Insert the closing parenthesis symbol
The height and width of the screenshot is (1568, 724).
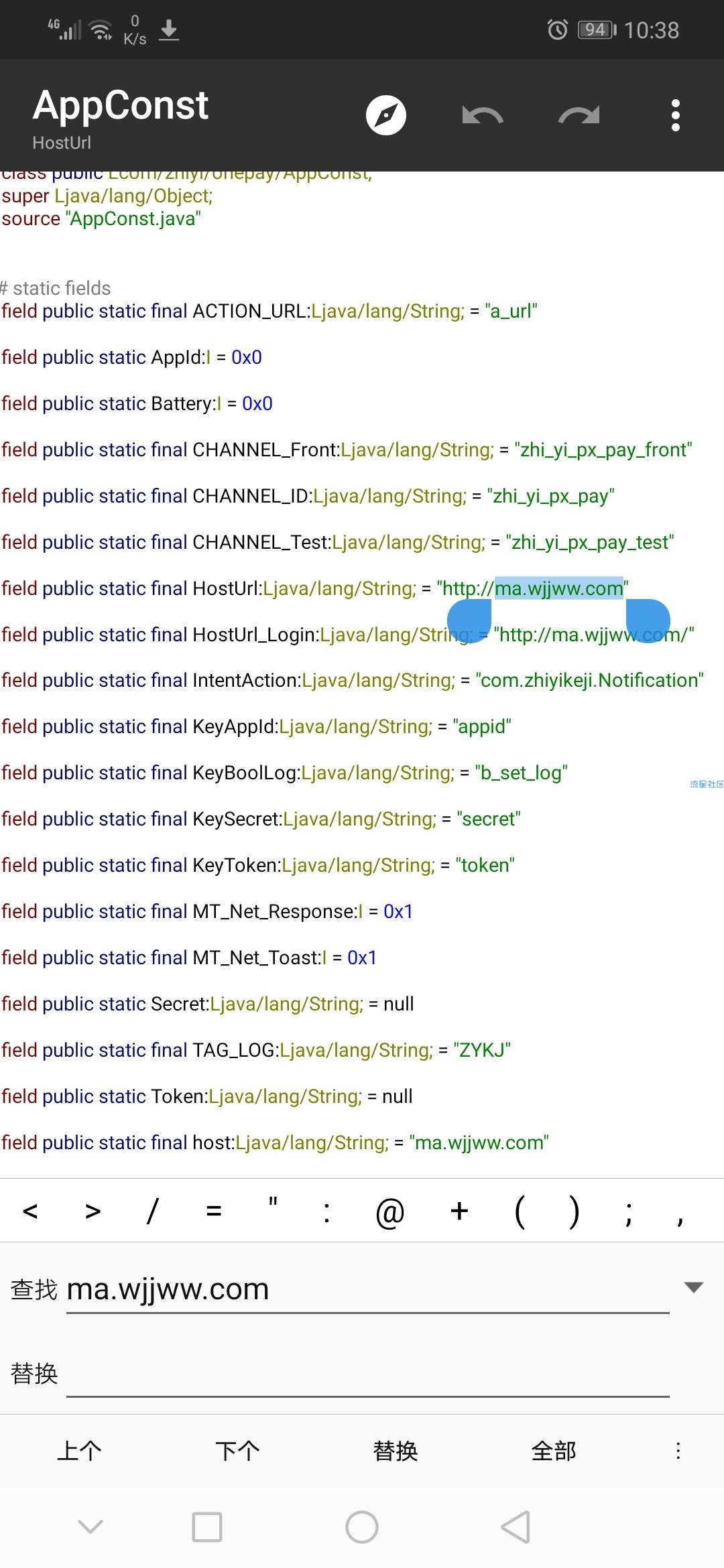574,1212
